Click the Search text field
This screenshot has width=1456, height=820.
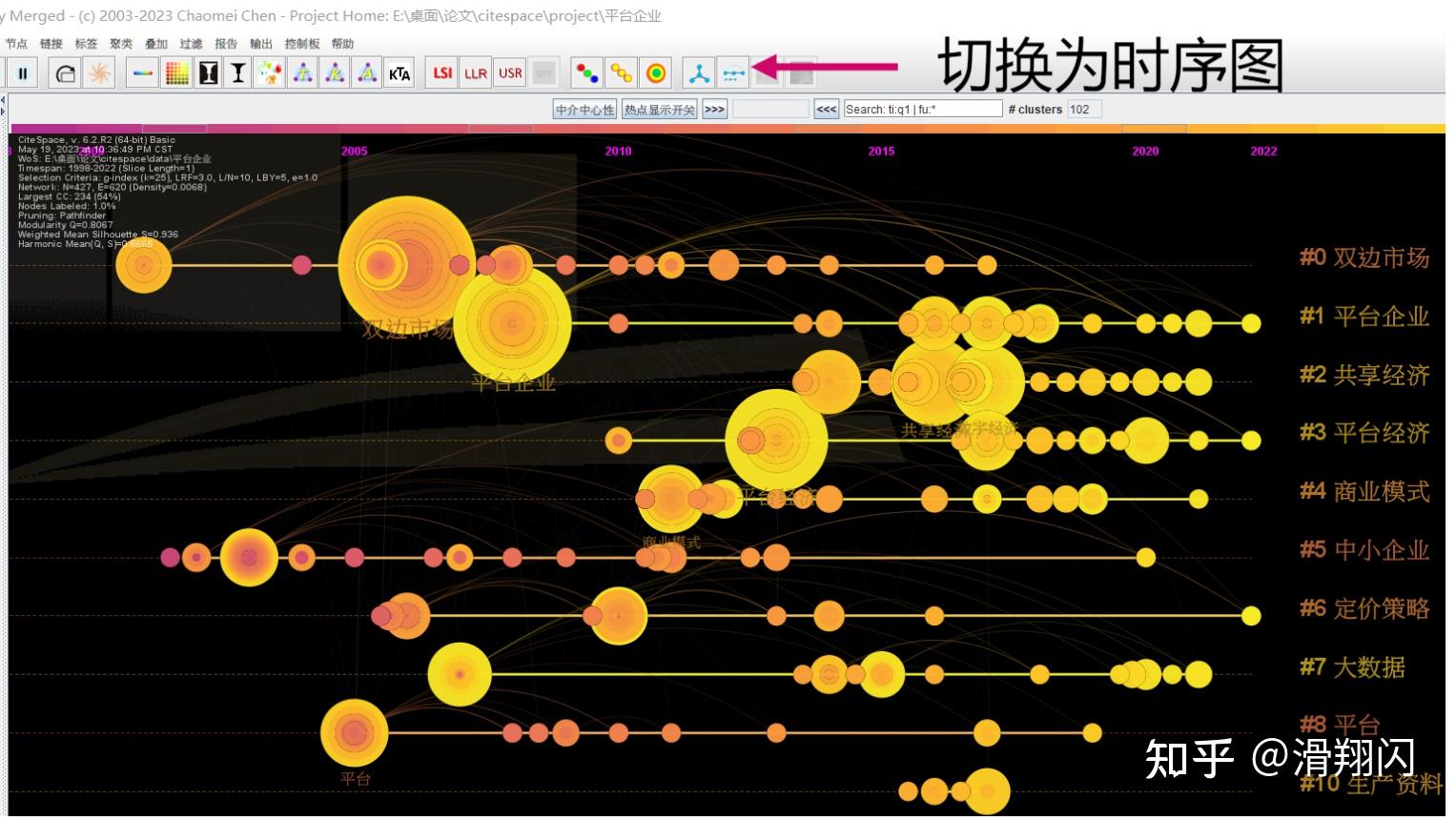923,110
